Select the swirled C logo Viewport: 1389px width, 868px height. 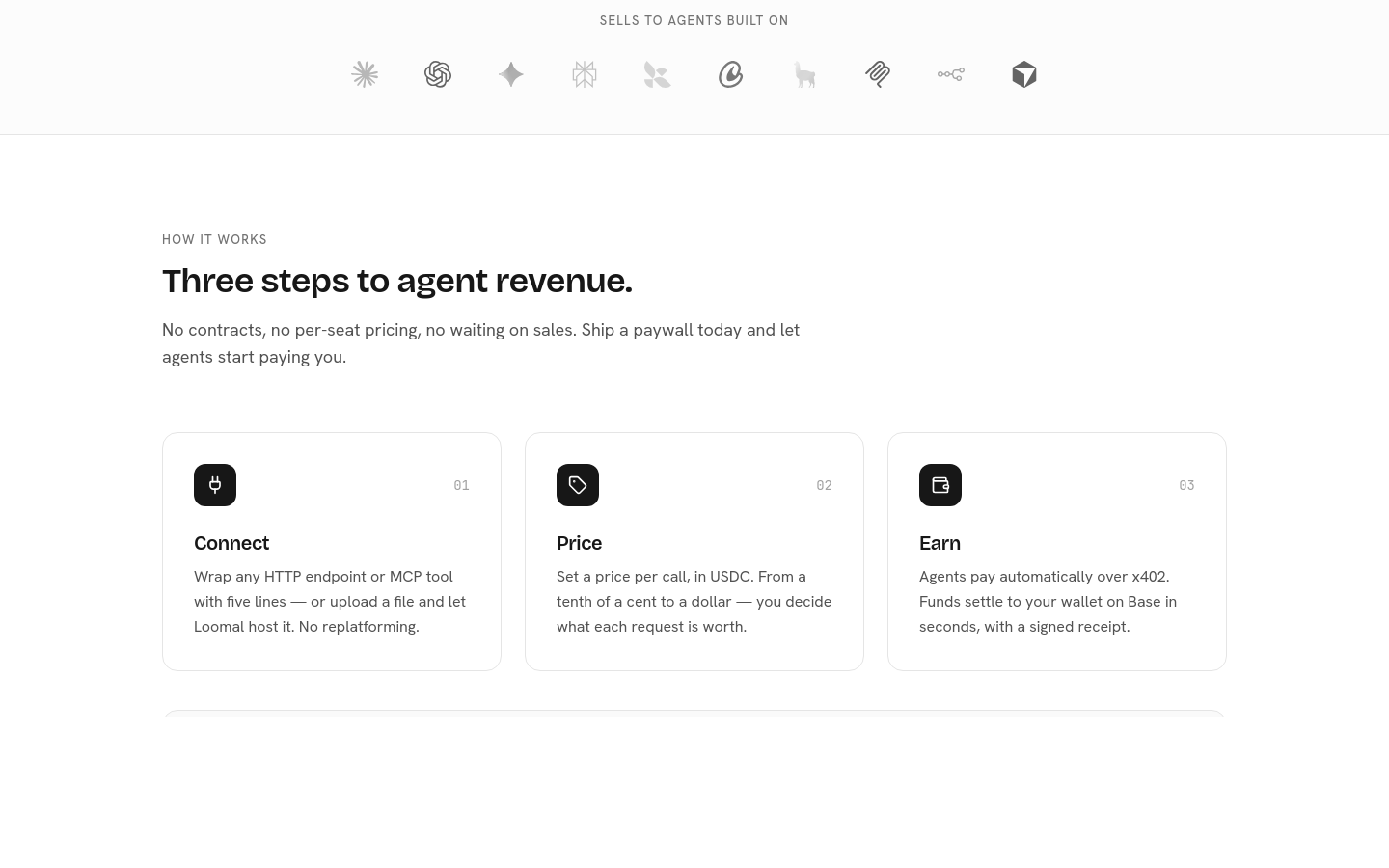tap(731, 74)
